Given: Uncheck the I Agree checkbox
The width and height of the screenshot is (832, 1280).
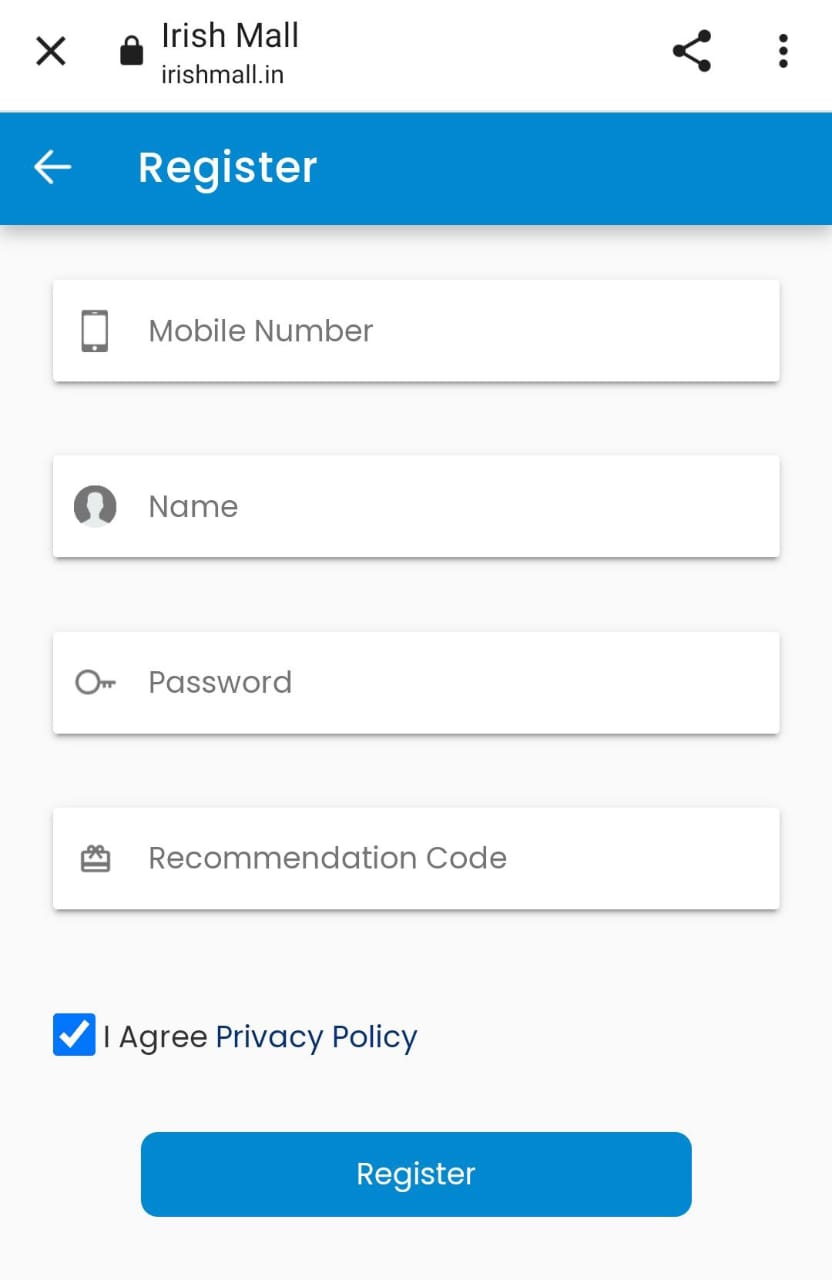Looking at the screenshot, I should 74,1035.
